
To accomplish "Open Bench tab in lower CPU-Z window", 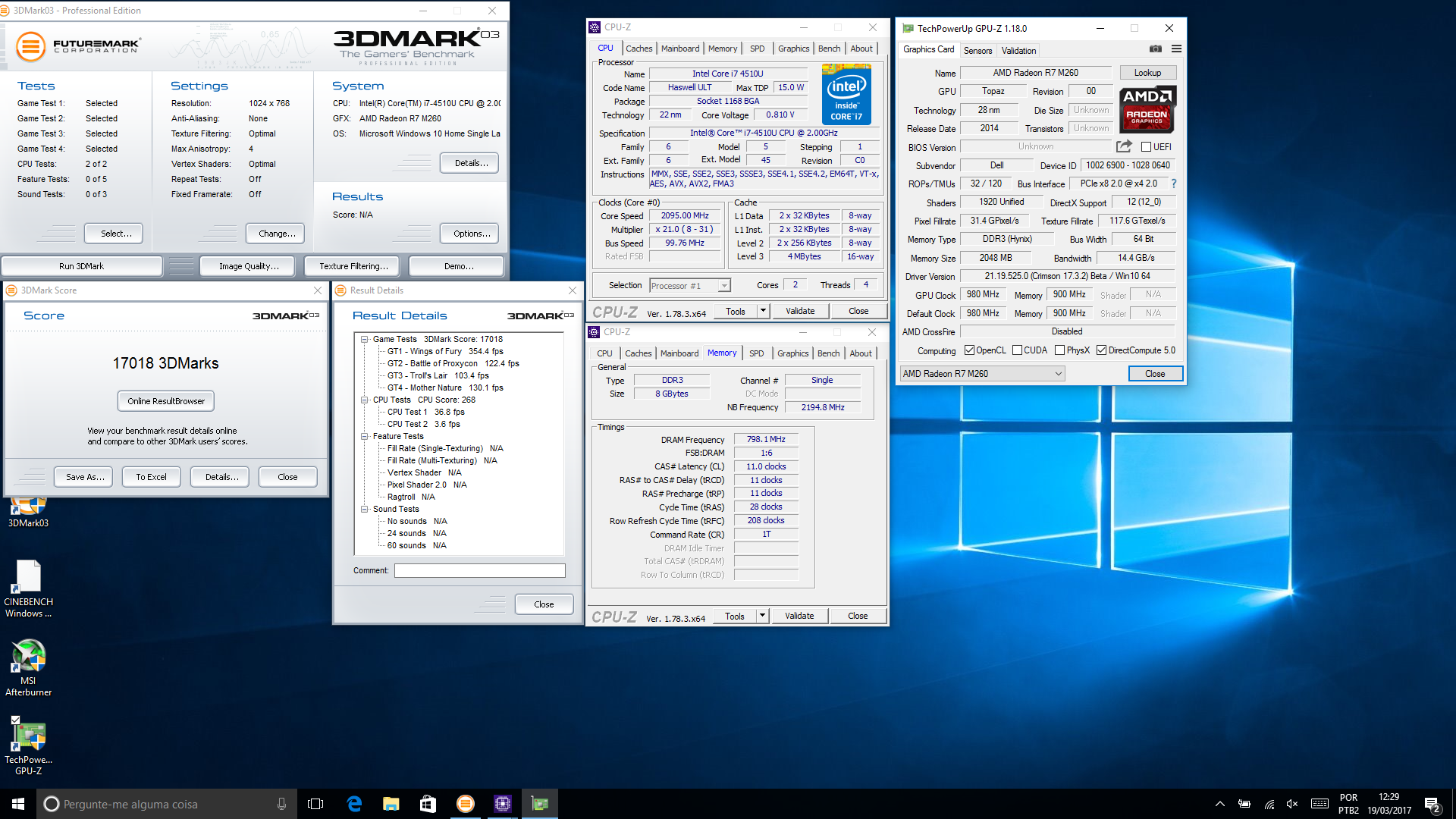I will [x=828, y=353].
